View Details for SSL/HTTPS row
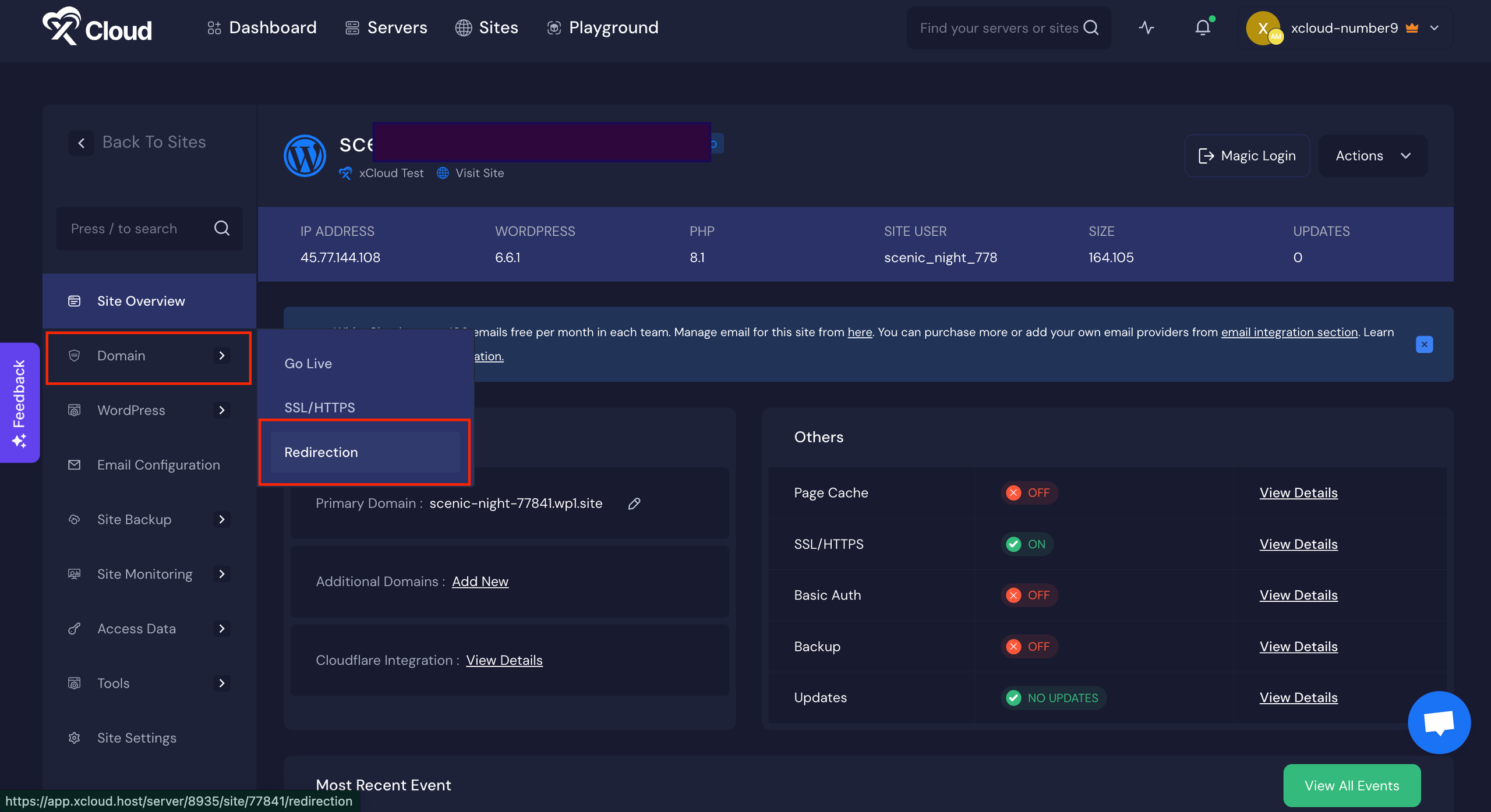The height and width of the screenshot is (812, 1491). (1299, 544)
